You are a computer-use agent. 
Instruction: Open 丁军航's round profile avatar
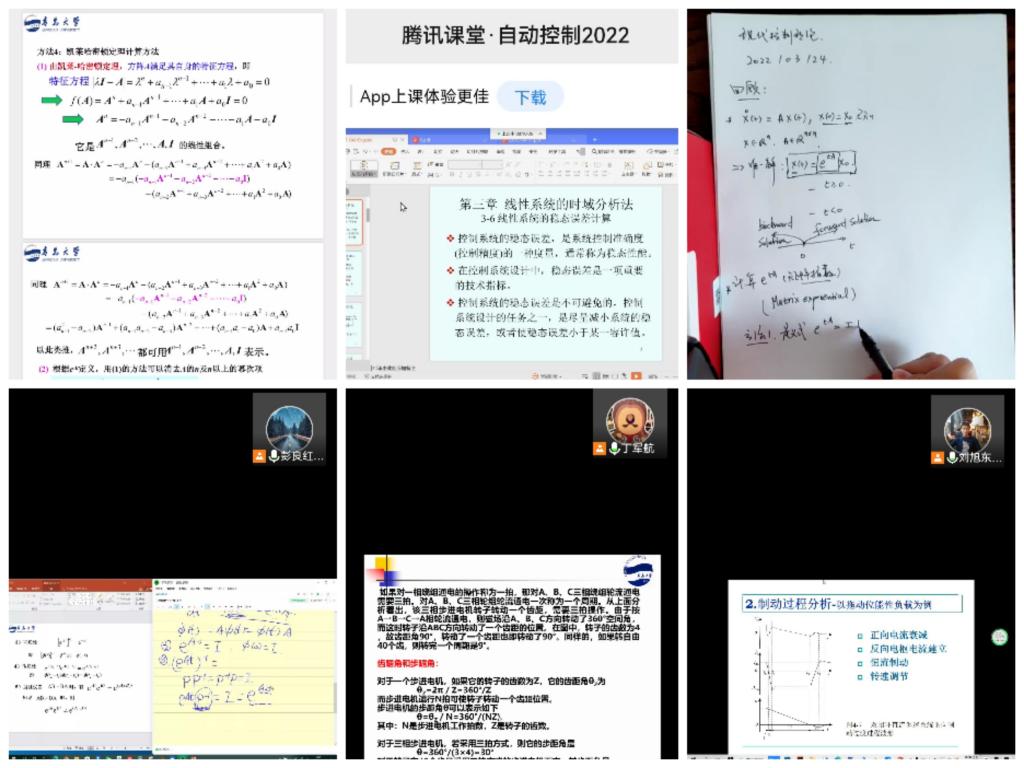point(630,420)
